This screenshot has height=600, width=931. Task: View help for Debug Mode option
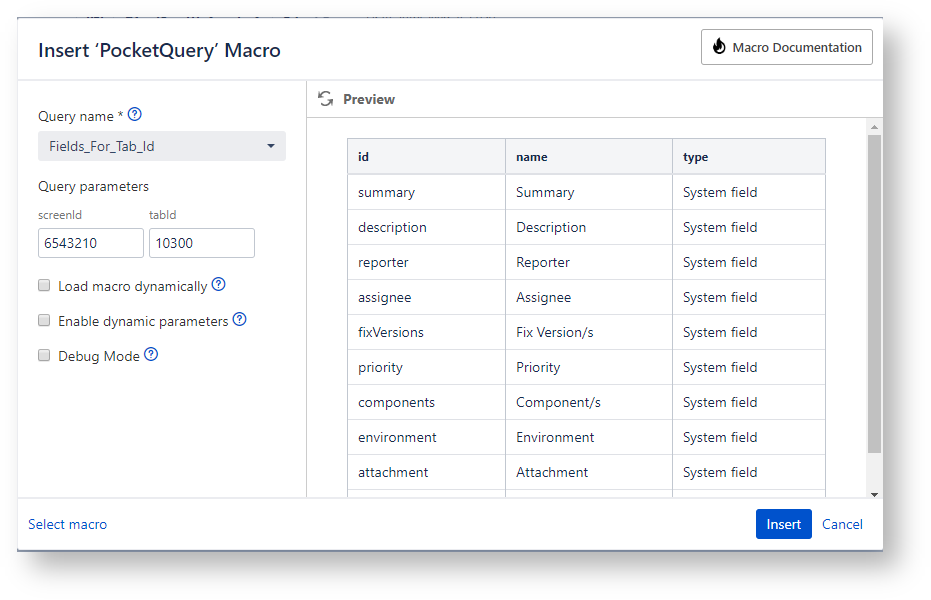pyautogui.click(x=153, y=354)
